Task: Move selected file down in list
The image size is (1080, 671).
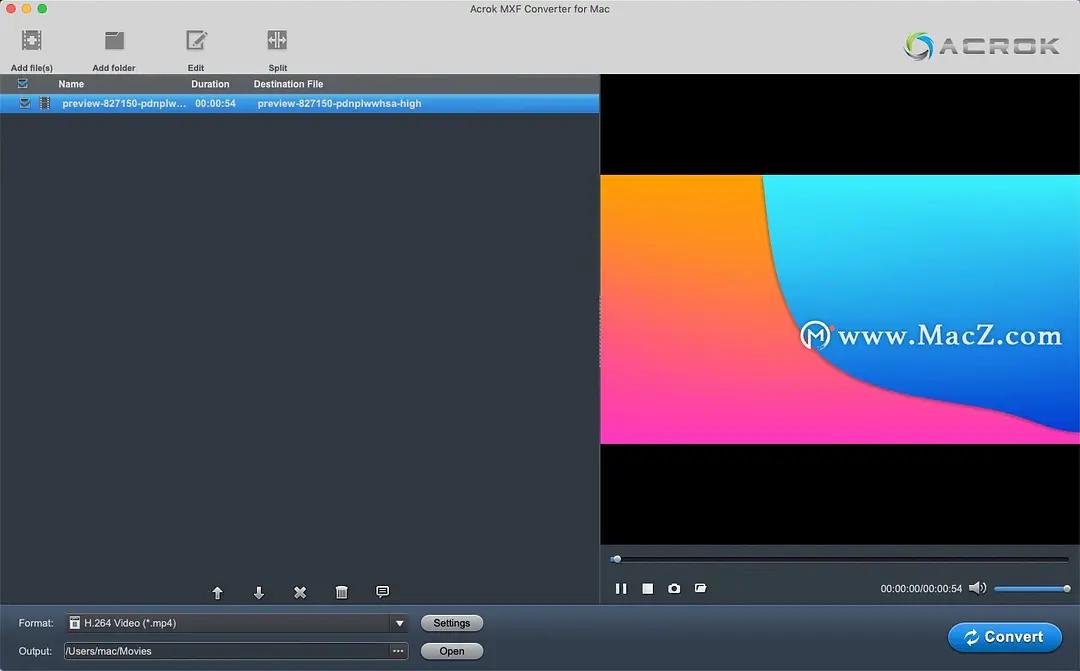Action: tap(259, 593)
